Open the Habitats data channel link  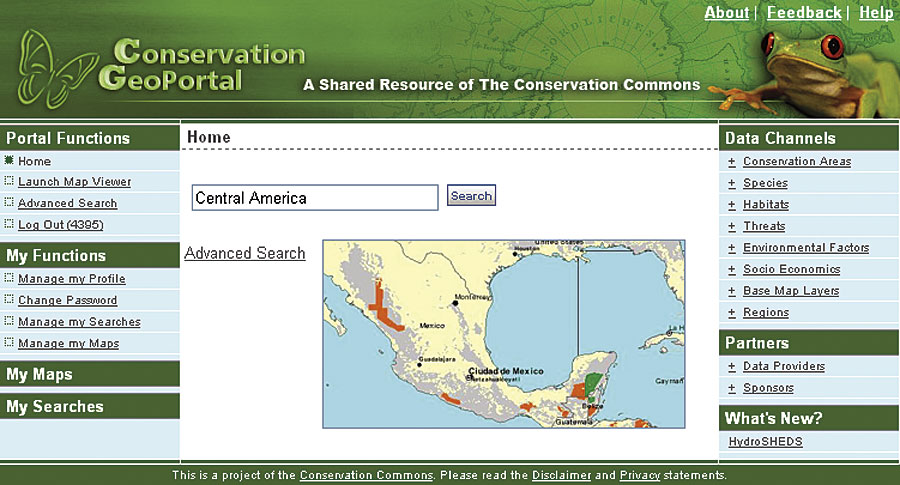(x=766, y=205)
